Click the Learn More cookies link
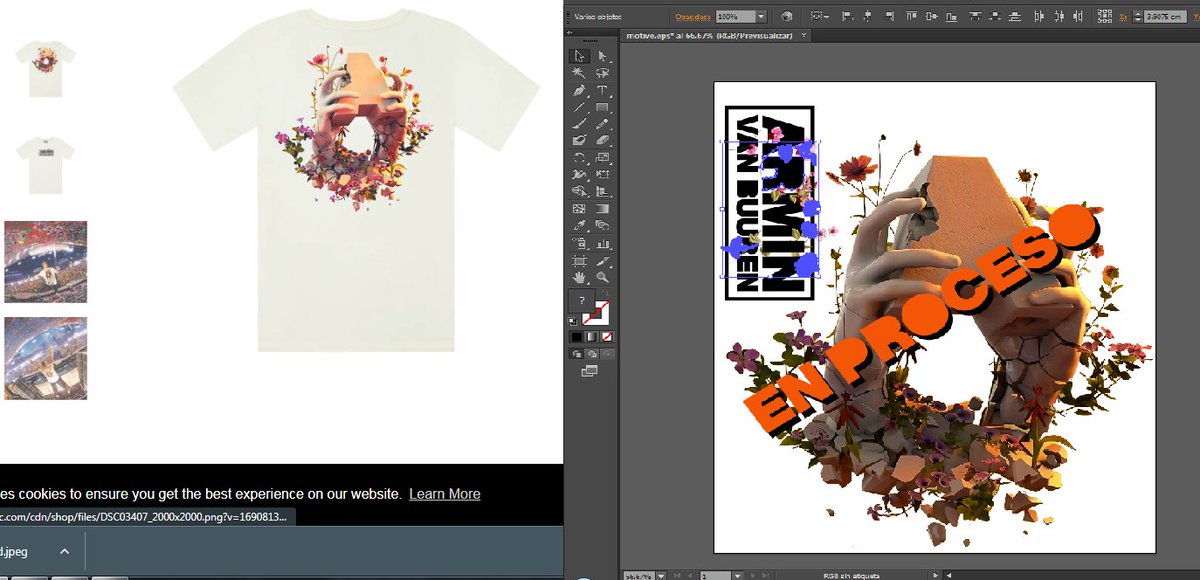Viewport: 1200px width, 580px height. point(444,494)
